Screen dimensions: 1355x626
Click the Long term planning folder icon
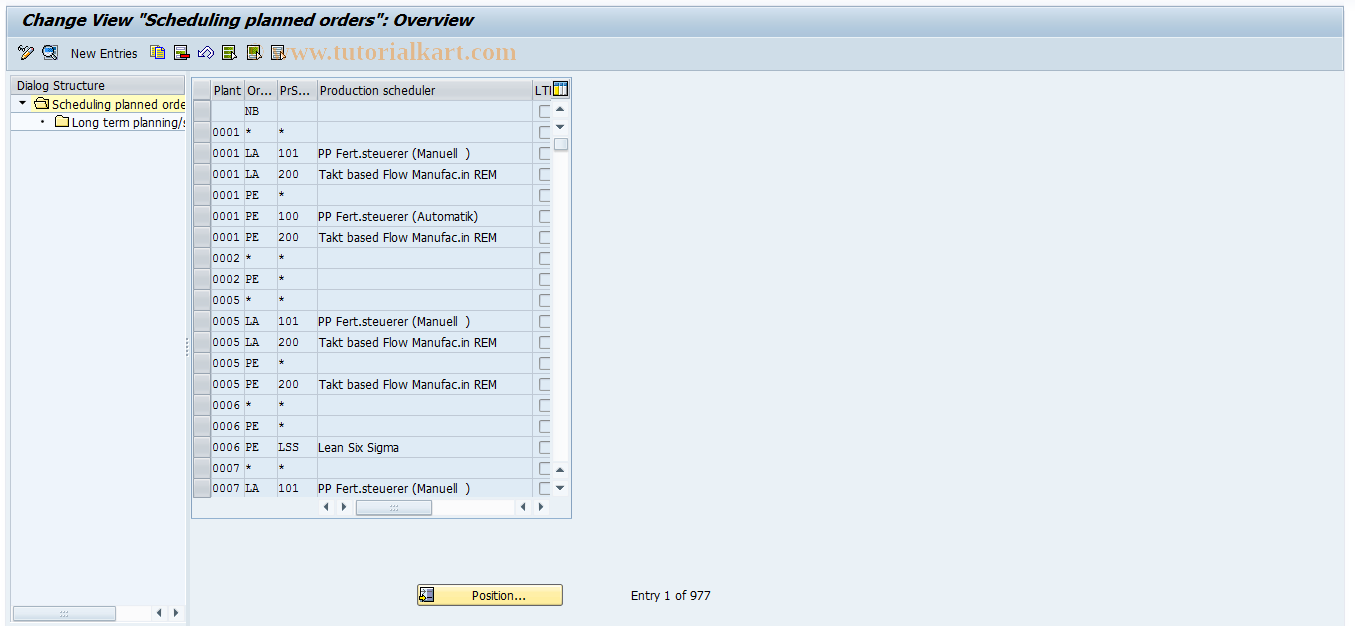tap(62, 122)
